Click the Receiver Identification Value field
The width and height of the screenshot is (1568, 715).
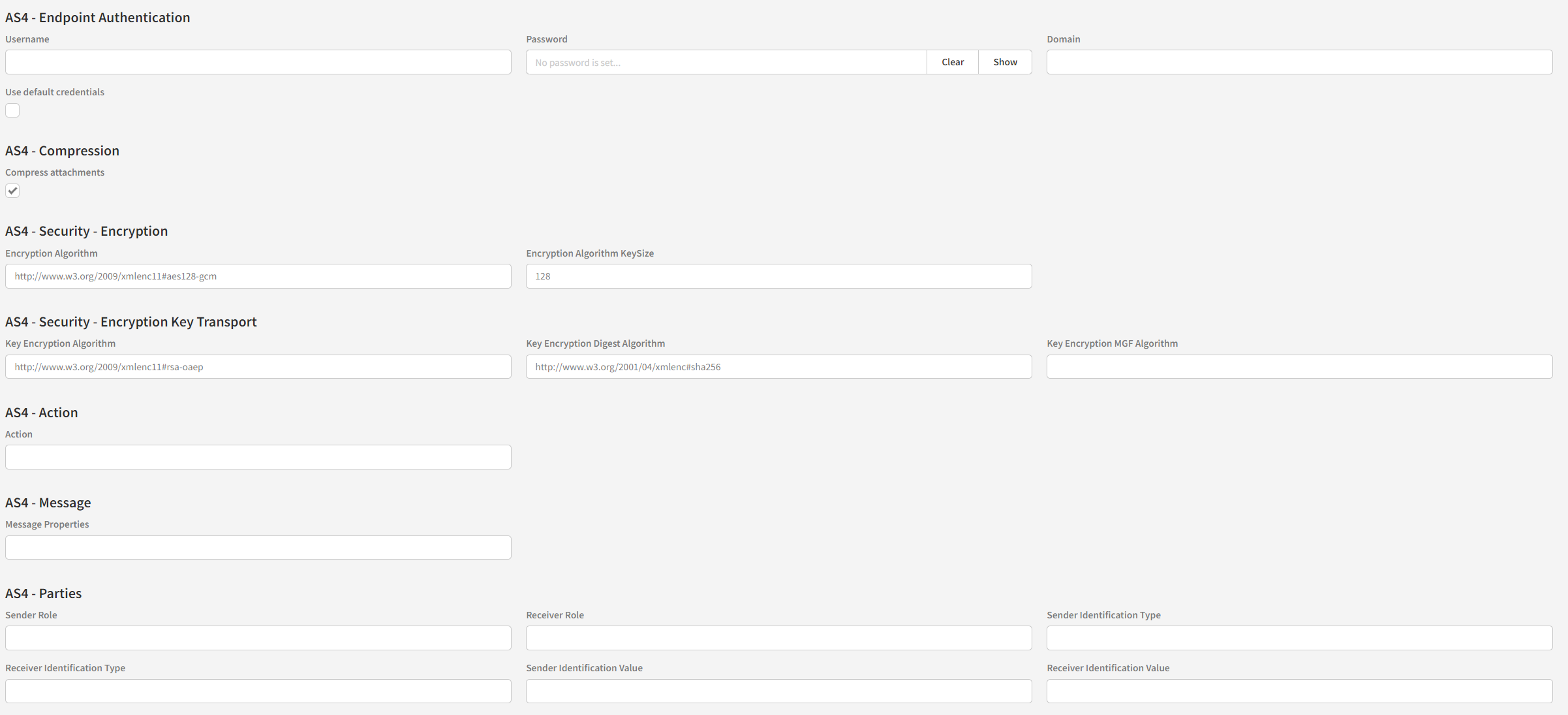click(1299, 691)
